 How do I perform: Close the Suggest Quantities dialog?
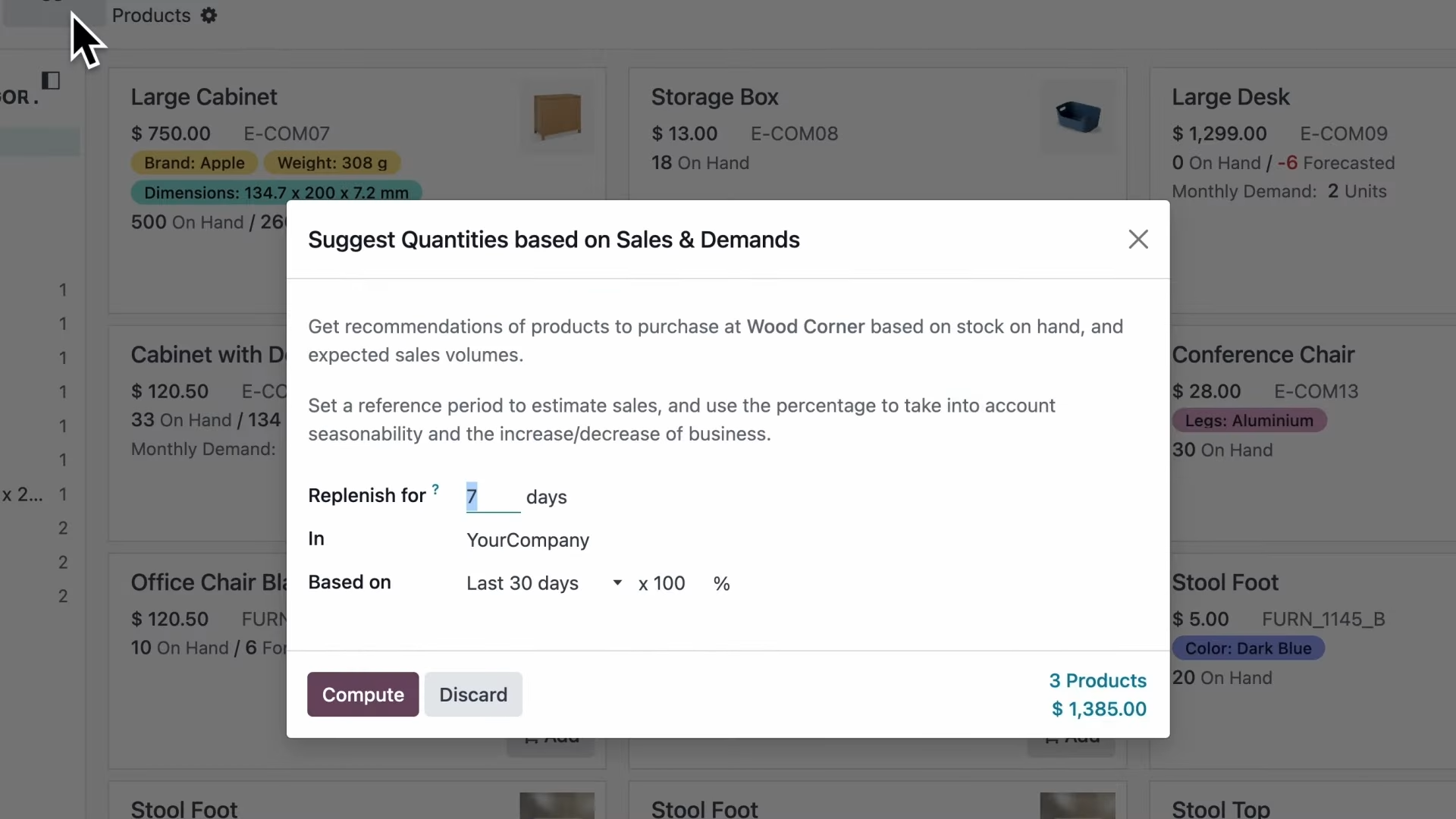pyautogui.click(x=1137, y=240)
